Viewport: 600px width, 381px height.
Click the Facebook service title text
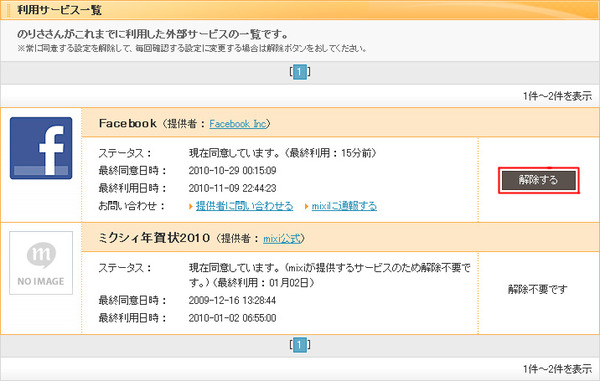pyautogui.click(x=127, y=123)
